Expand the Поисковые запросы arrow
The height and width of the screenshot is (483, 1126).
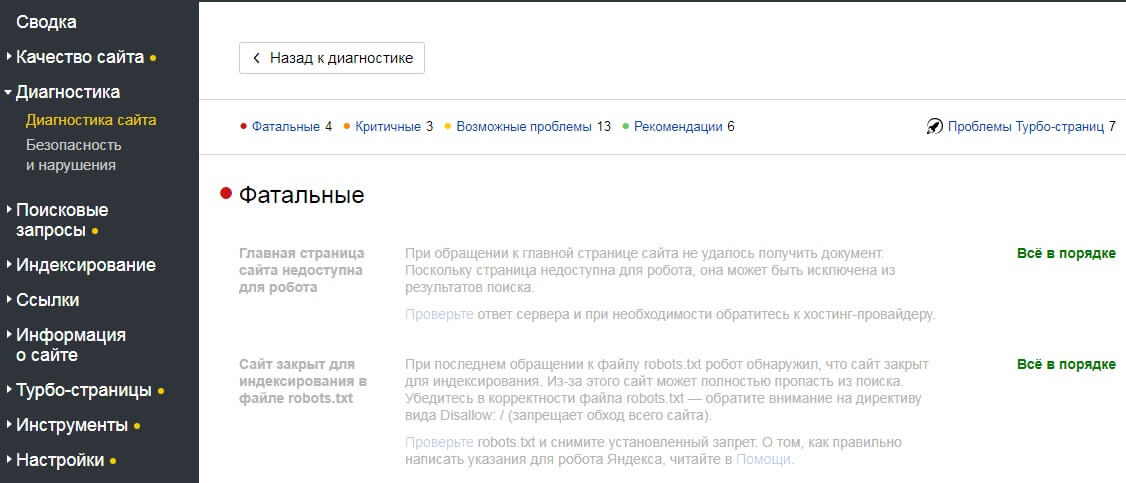(x=9, y=210)
